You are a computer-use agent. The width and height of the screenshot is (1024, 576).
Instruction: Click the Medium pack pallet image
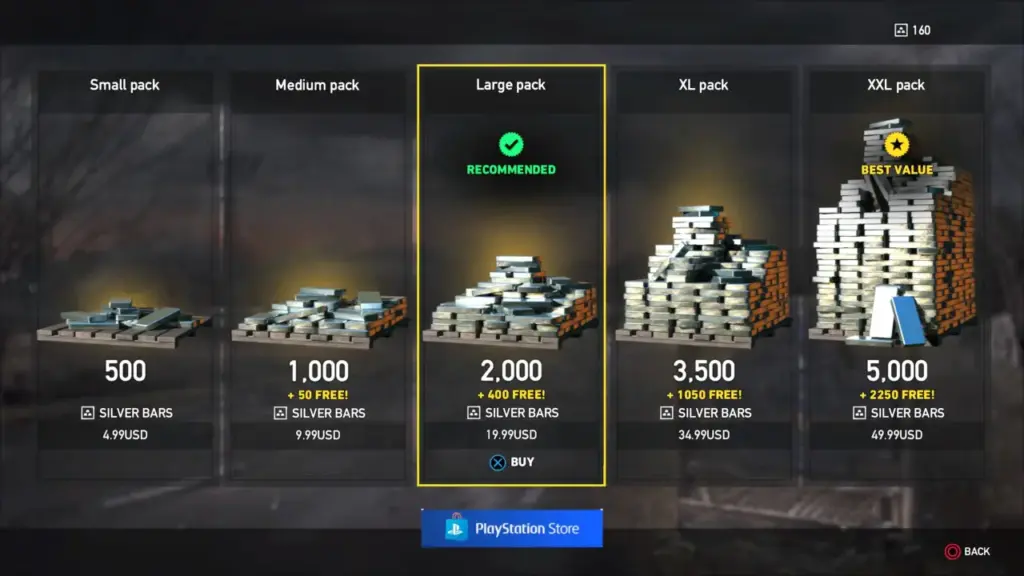point(319,317)
